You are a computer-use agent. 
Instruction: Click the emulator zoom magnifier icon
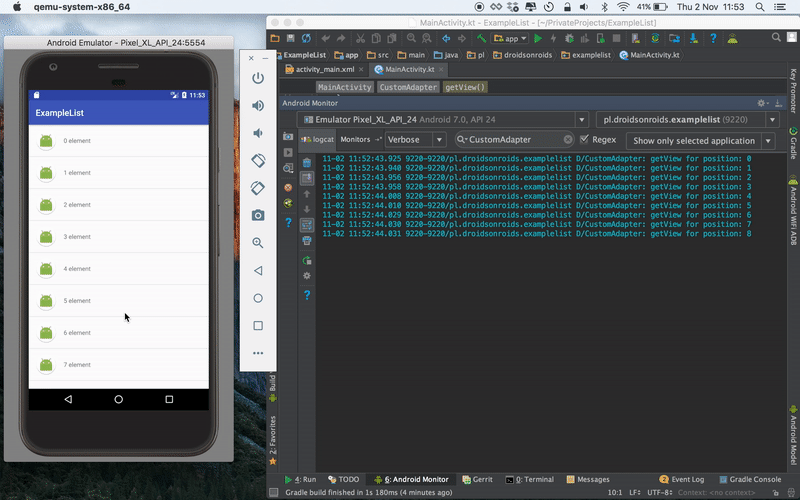[x=258, y=243]
